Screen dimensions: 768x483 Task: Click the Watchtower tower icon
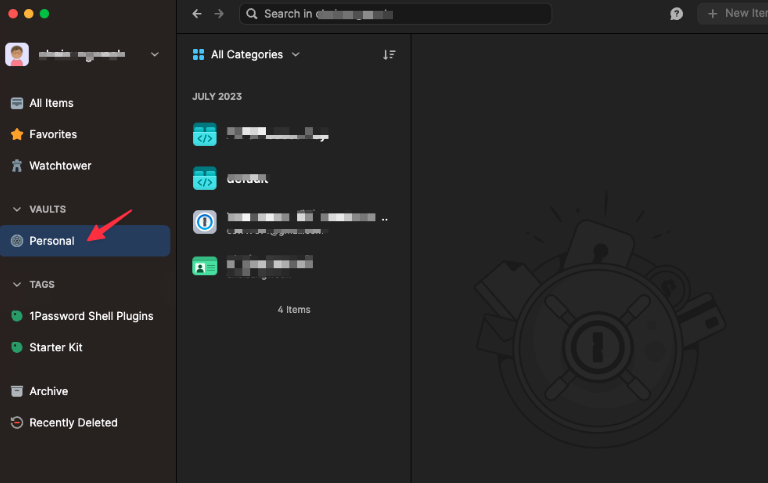tap(17, 166)
